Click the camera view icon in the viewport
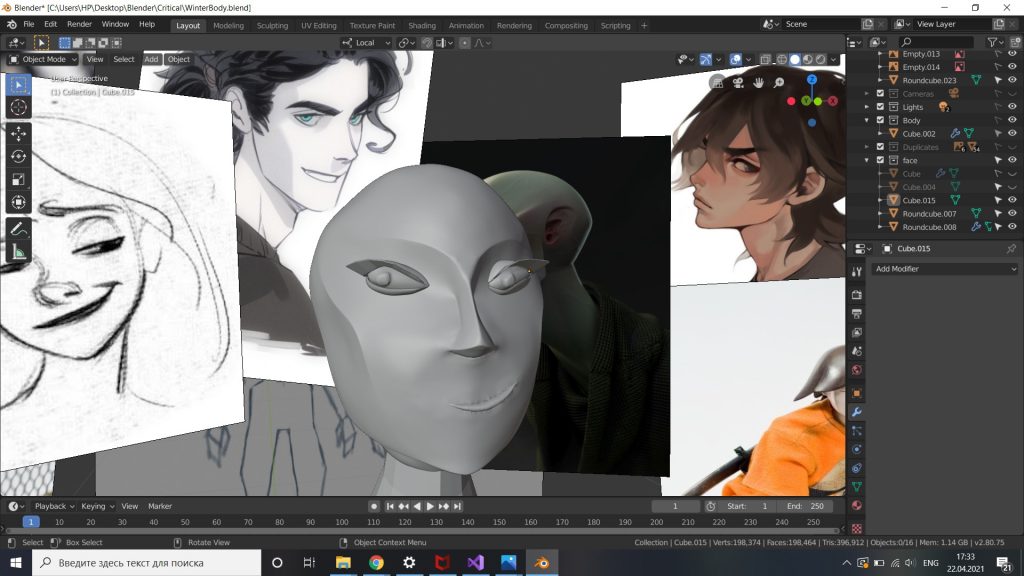Screen dimensions: 1024x576 tap(738, 83)
